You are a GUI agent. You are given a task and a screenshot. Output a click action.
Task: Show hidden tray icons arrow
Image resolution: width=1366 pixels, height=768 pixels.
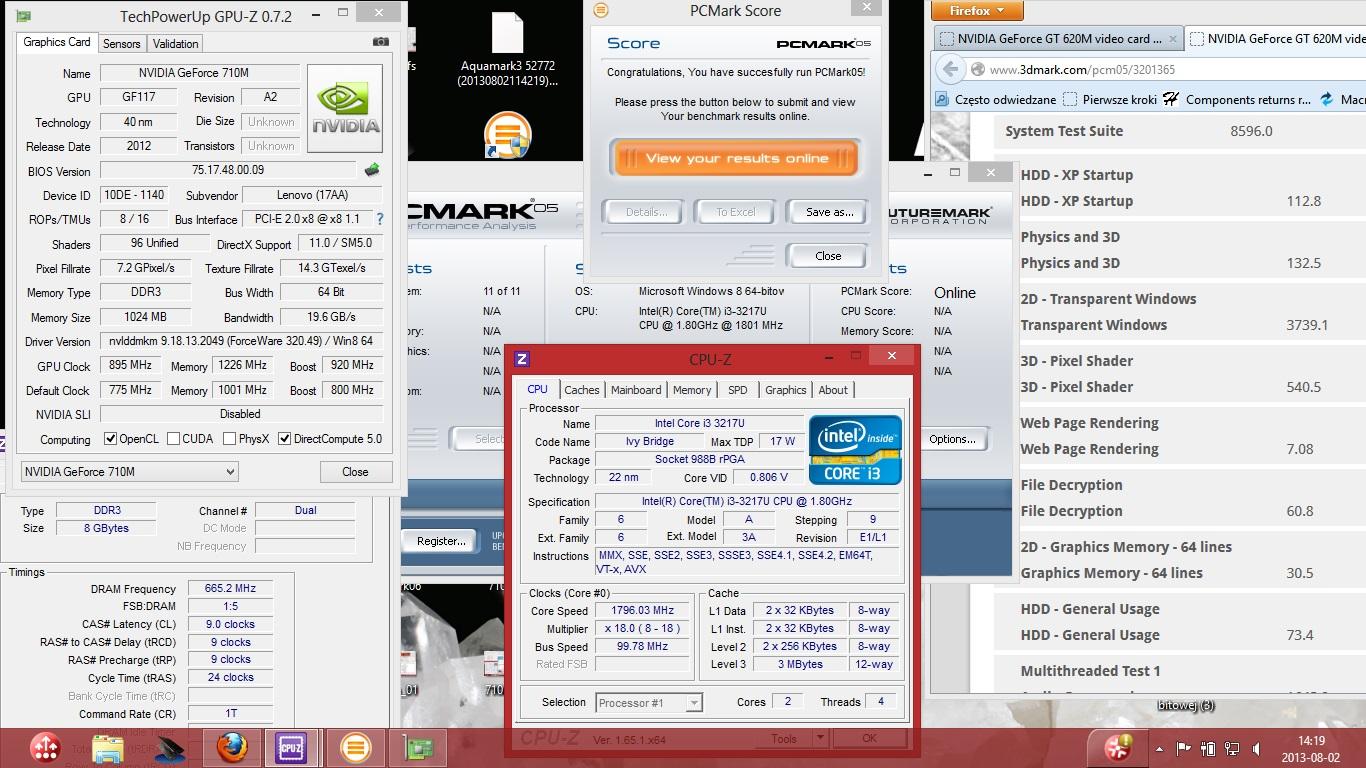1160,748
